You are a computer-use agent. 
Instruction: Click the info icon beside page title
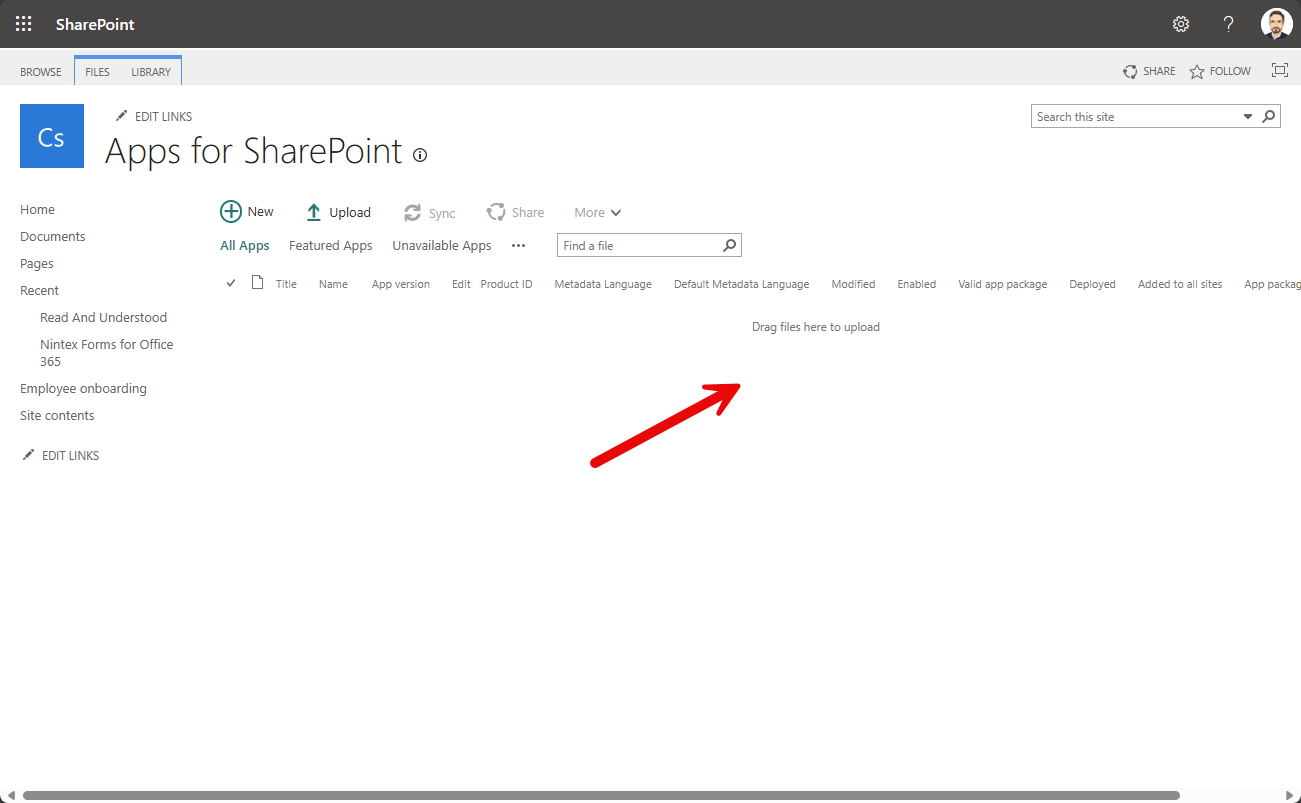420,155
